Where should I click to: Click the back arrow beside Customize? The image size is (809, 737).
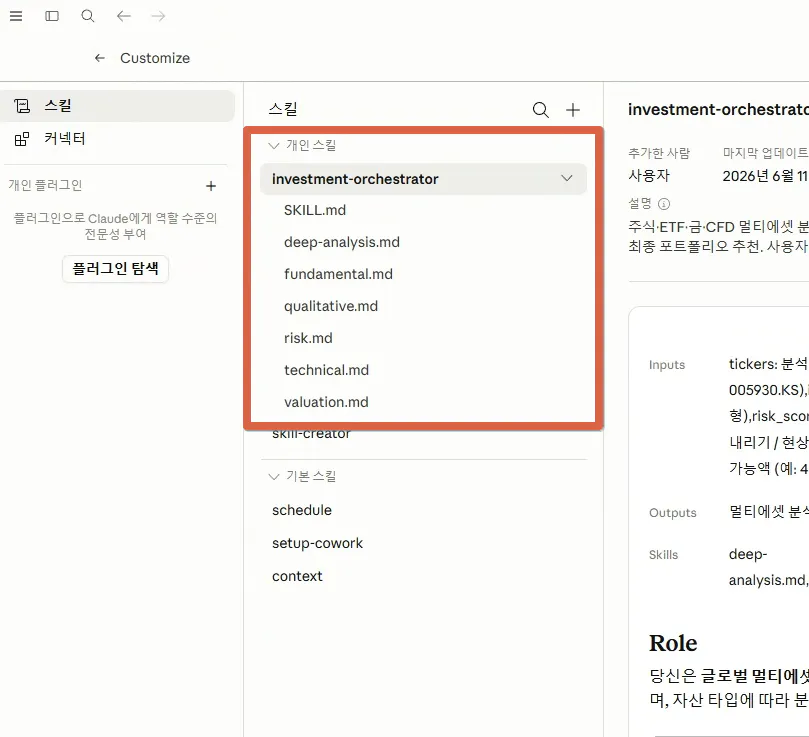click(x=100, y=58)
